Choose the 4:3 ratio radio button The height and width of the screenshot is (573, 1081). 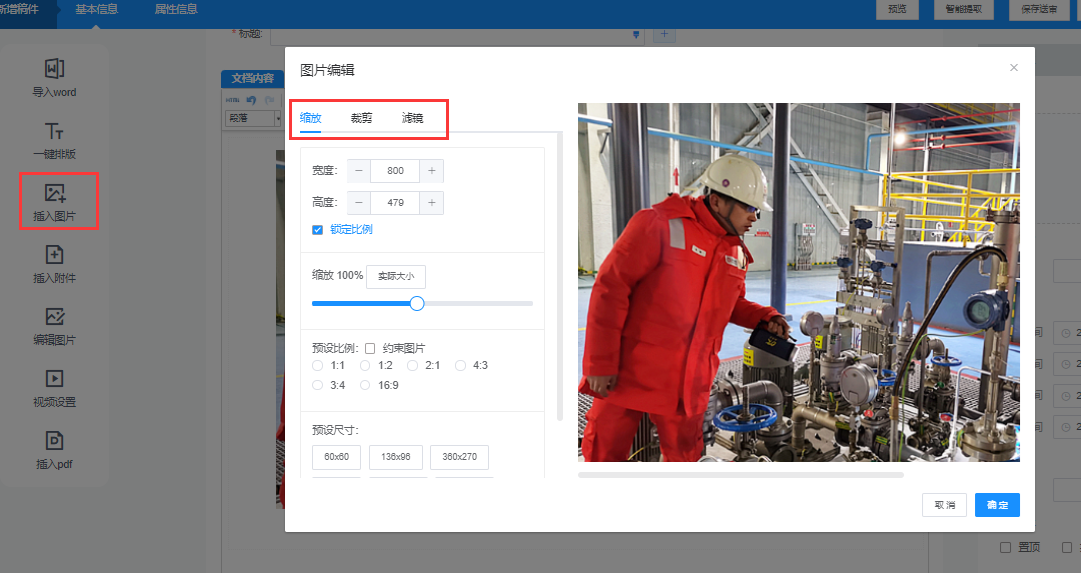click(461, 366)
